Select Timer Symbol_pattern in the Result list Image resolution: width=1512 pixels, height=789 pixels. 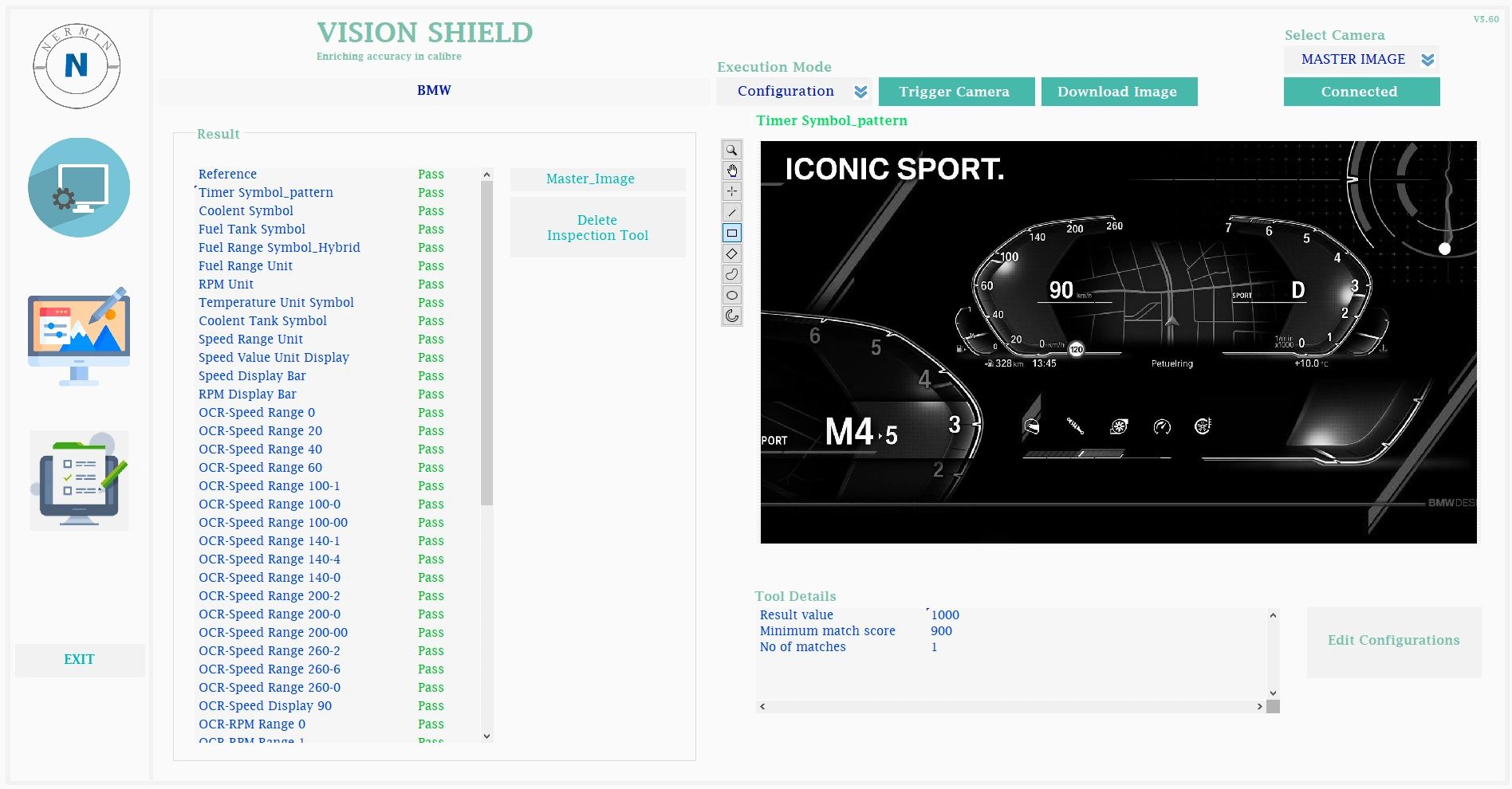click(x=266, y=192)
